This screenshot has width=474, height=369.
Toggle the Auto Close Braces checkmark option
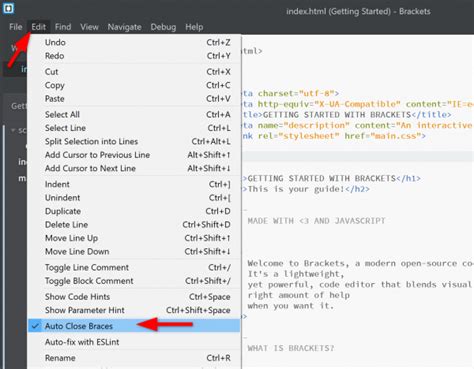click(x=134, y=326)
